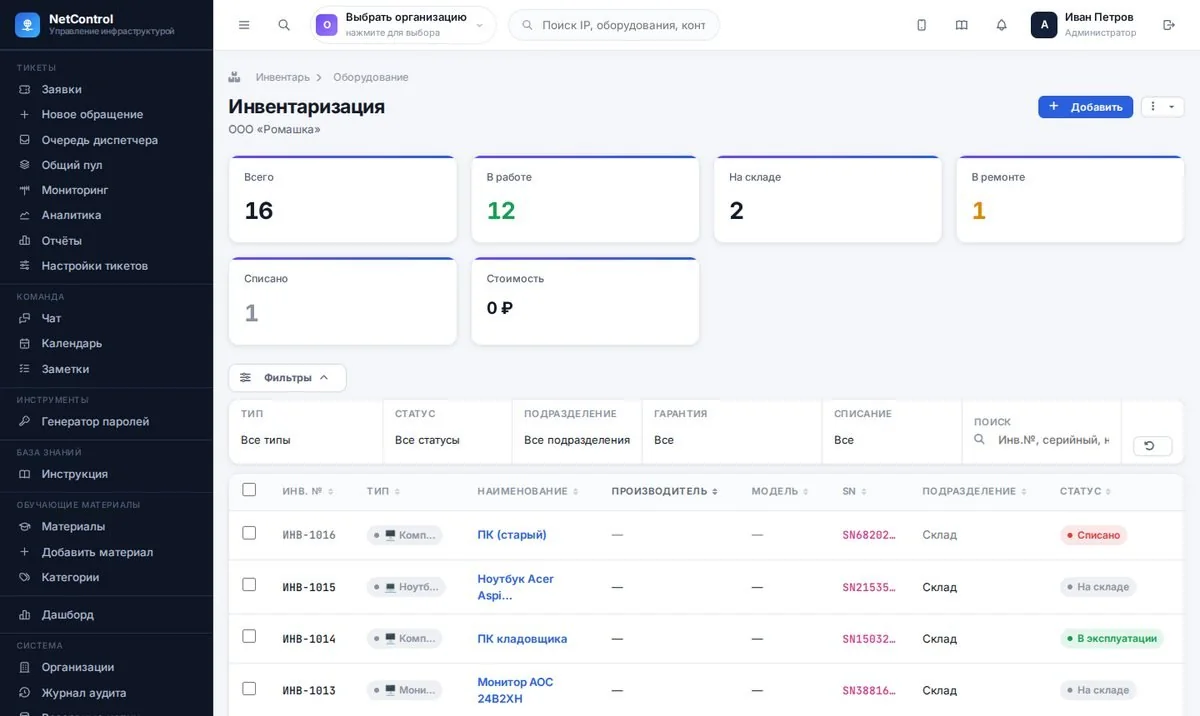This screenshot has height=716, width=1200.
Task: Open the Тип filter dropdown
Action: 306,440
